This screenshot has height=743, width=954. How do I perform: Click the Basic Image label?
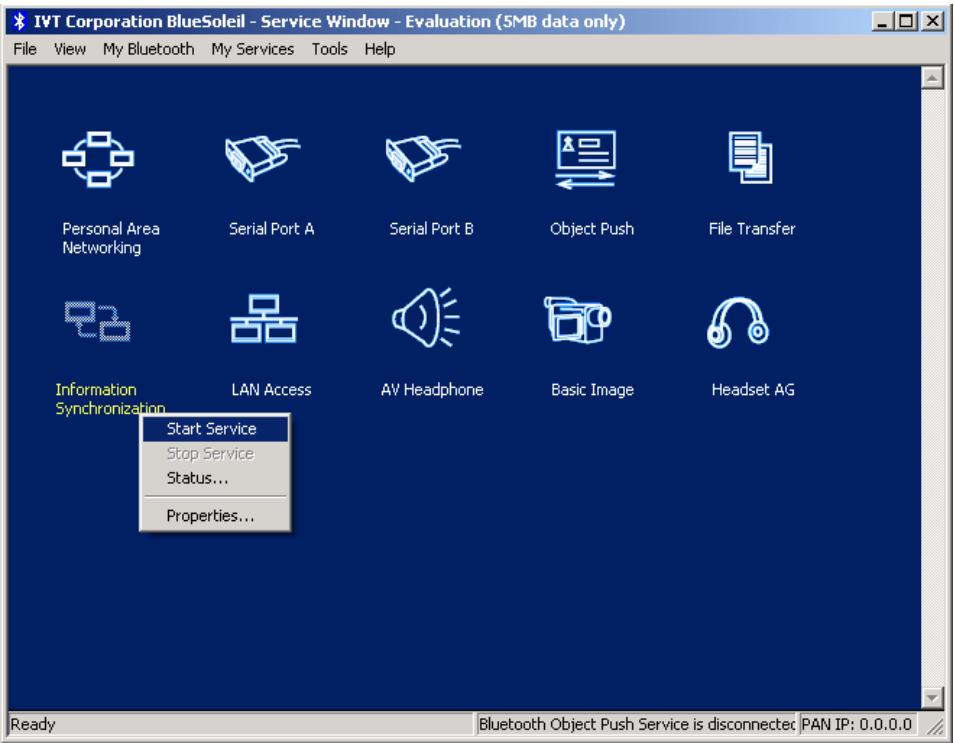593,389
